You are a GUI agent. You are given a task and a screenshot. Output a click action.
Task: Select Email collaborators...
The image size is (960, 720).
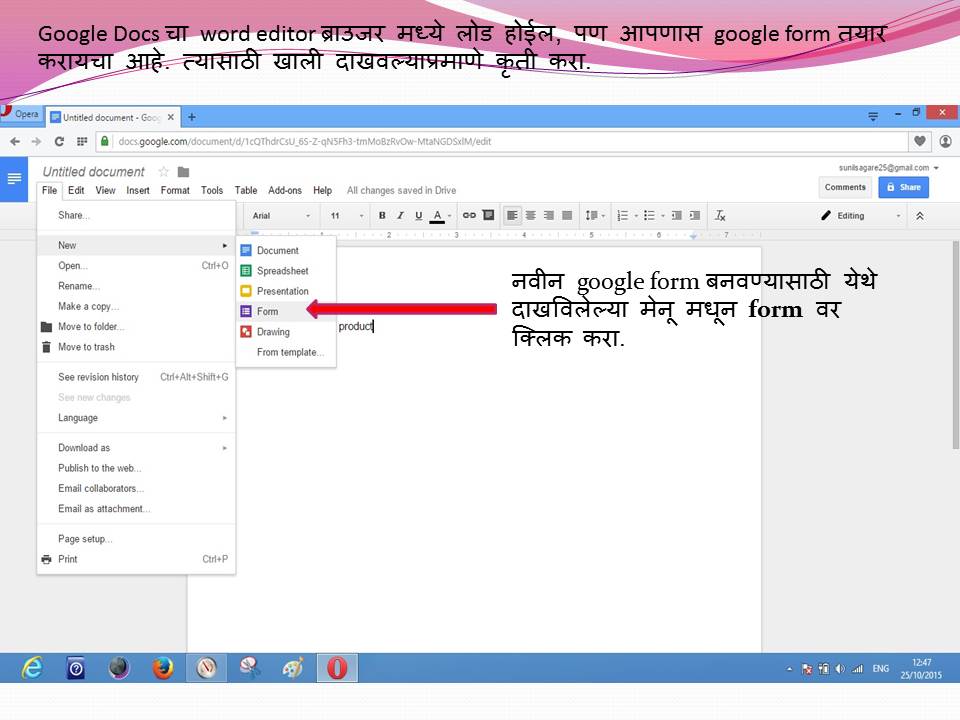click(x=137, y=488)
